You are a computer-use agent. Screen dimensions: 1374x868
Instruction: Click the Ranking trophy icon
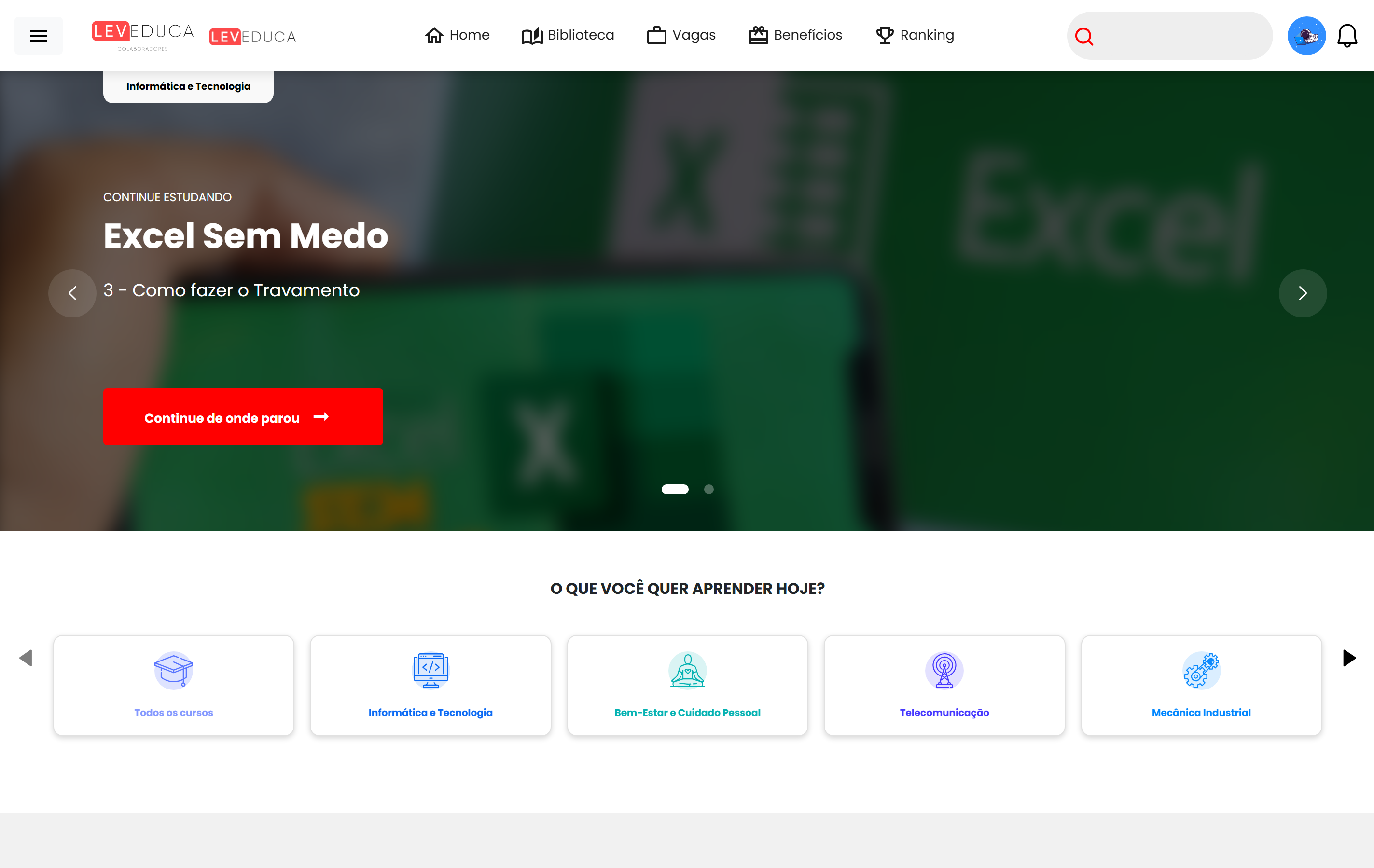885,35
